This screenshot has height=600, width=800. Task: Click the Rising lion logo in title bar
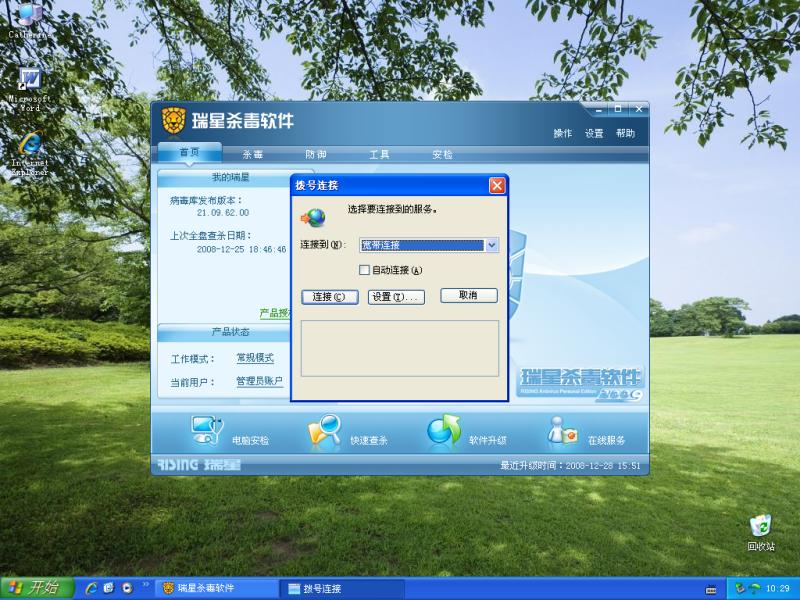[x=173, y=121]
